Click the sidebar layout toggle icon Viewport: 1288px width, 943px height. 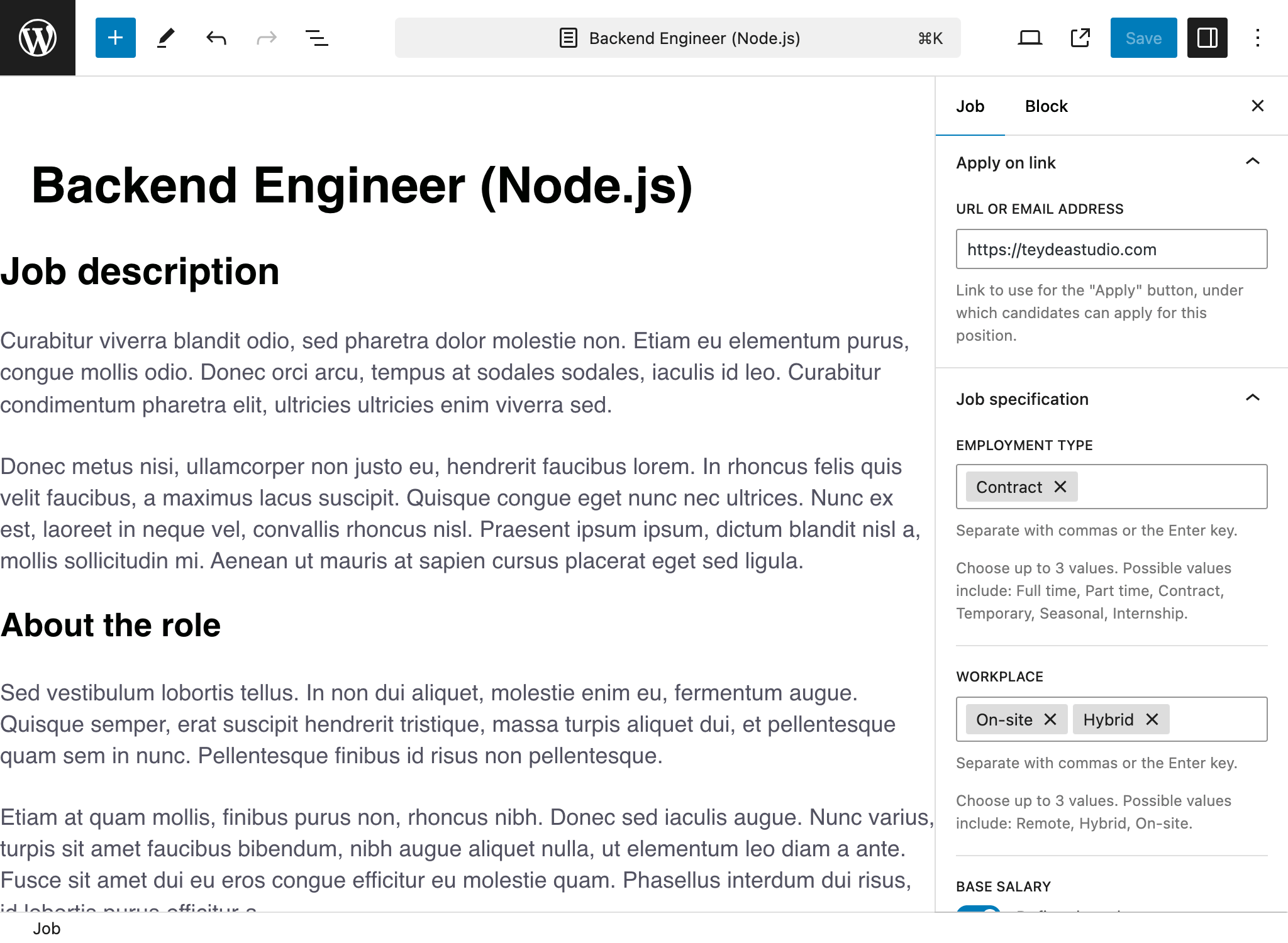(1207, 38)
